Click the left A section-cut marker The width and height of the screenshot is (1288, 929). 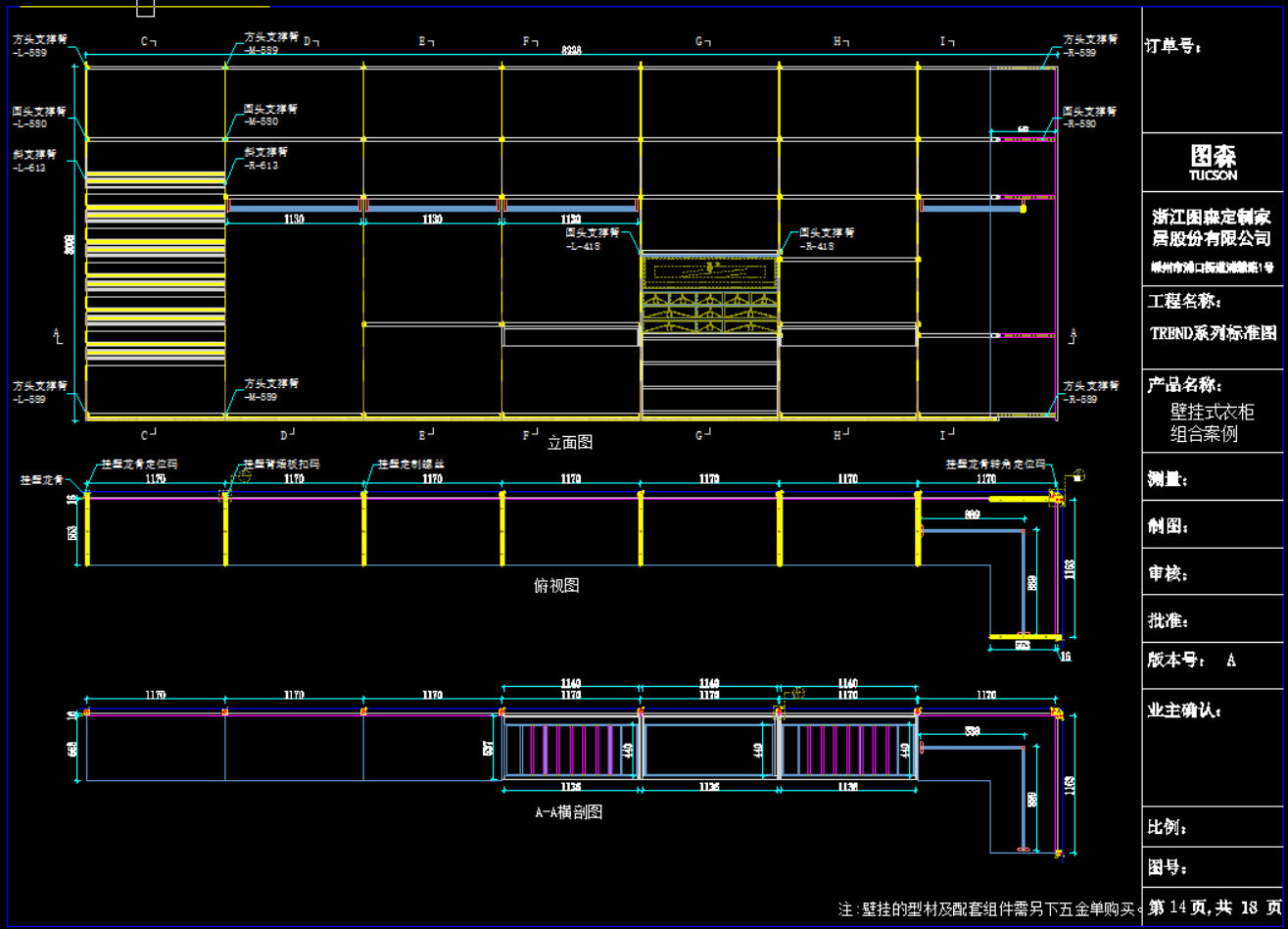coord(57,336)
